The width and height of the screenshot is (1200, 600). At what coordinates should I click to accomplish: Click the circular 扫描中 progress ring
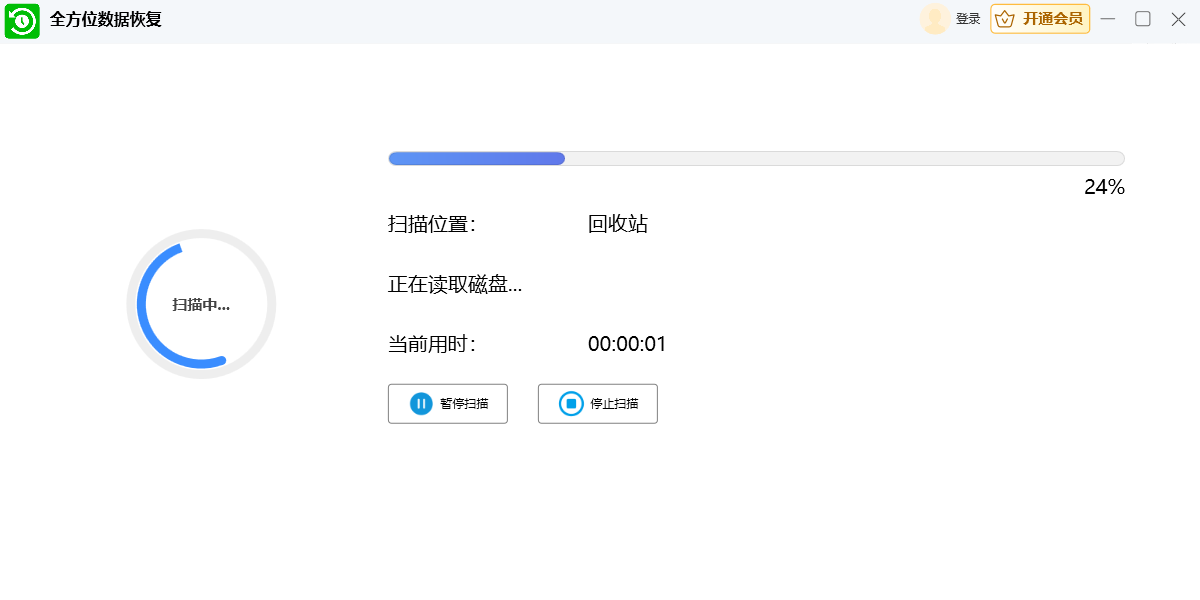[x=201, y=304]
